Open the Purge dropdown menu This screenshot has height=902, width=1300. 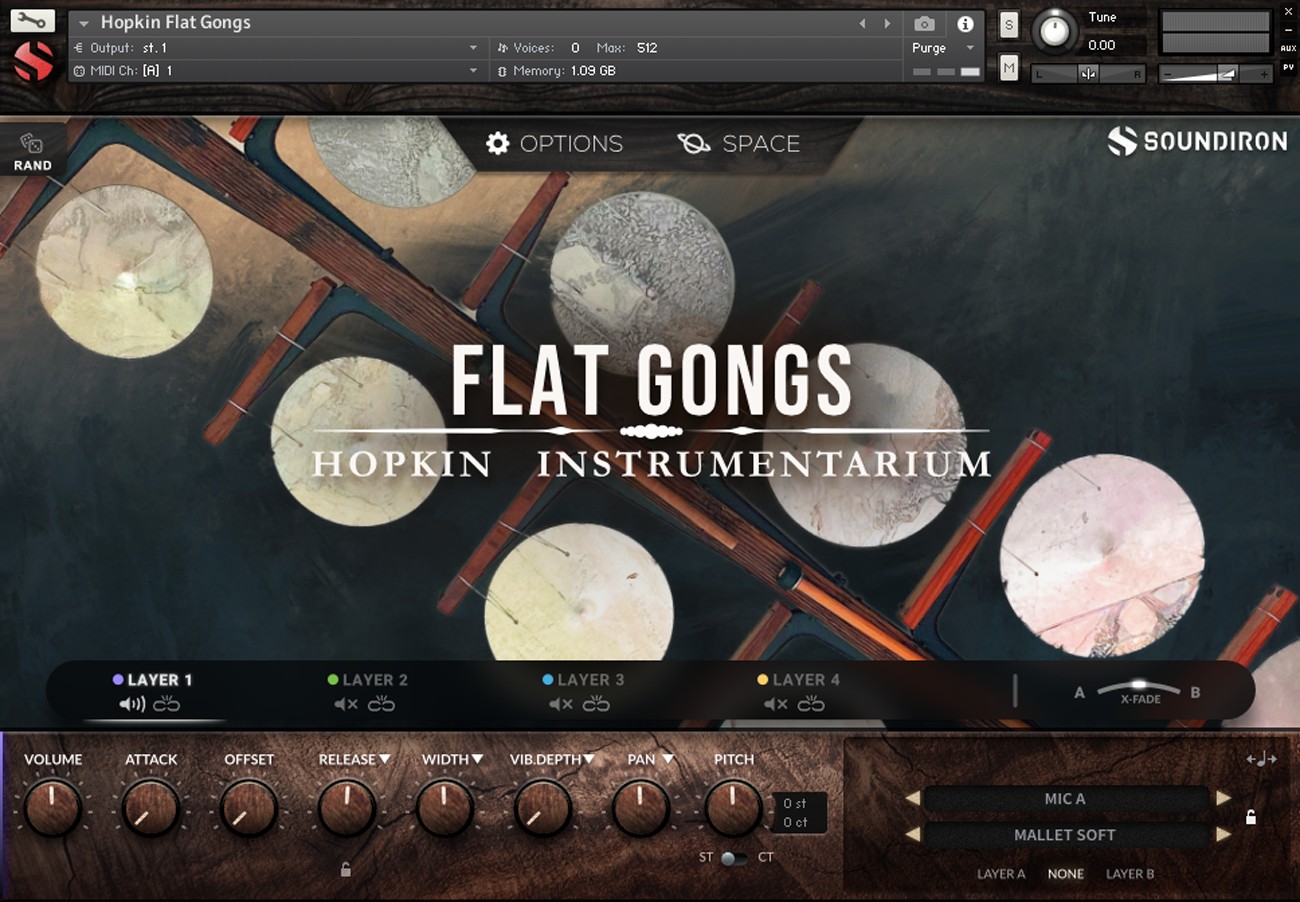[943, 48]
